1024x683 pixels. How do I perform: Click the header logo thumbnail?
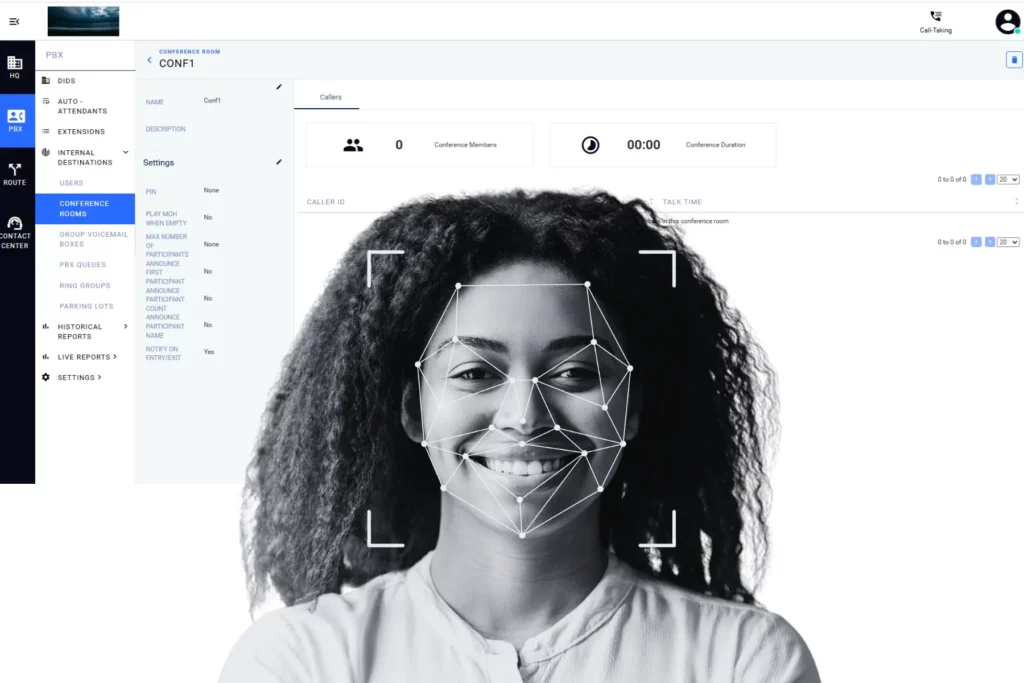pos(83,20)
